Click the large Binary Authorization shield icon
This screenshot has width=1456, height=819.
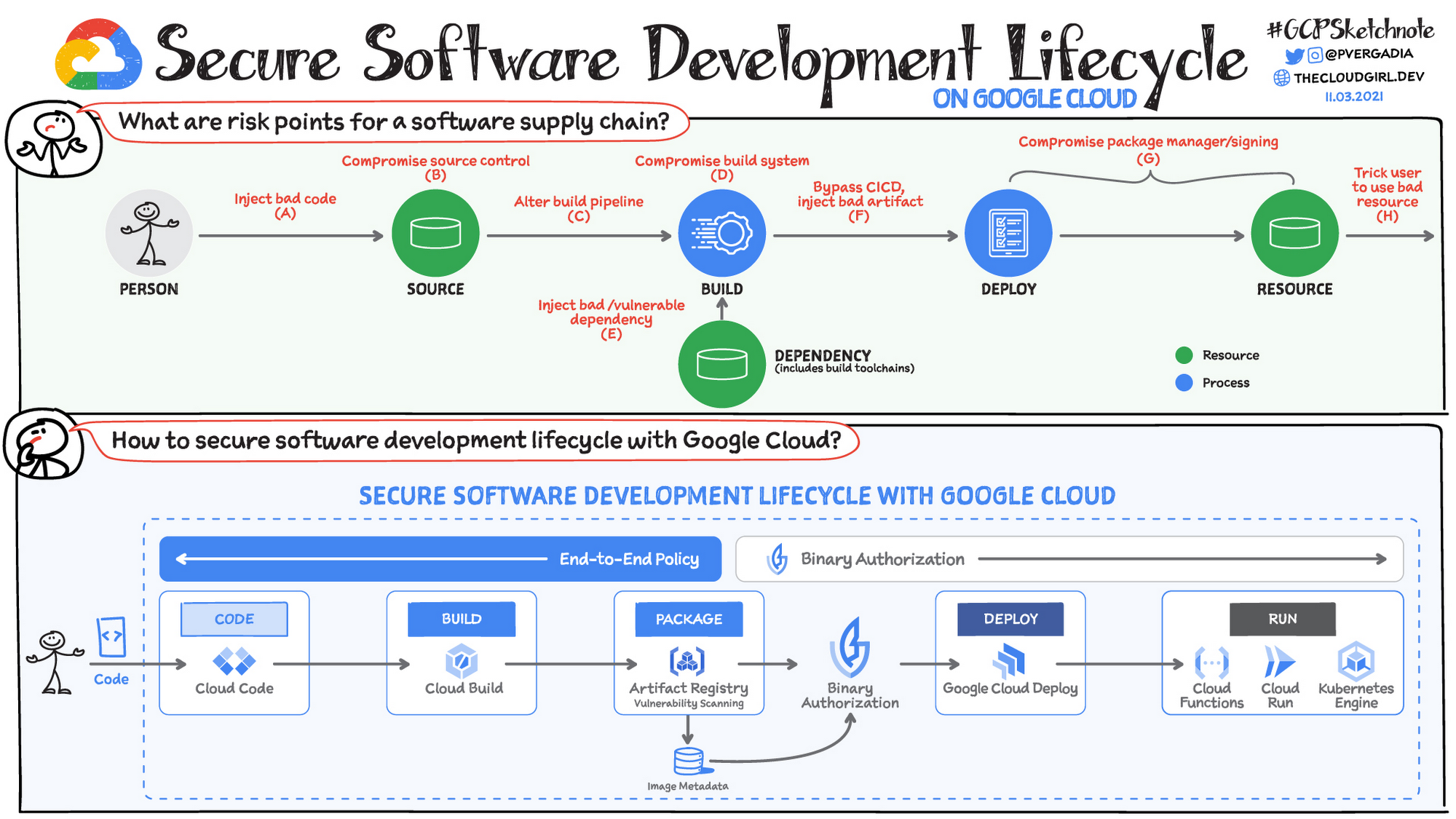pyautogui.click(x=850, y=647)
